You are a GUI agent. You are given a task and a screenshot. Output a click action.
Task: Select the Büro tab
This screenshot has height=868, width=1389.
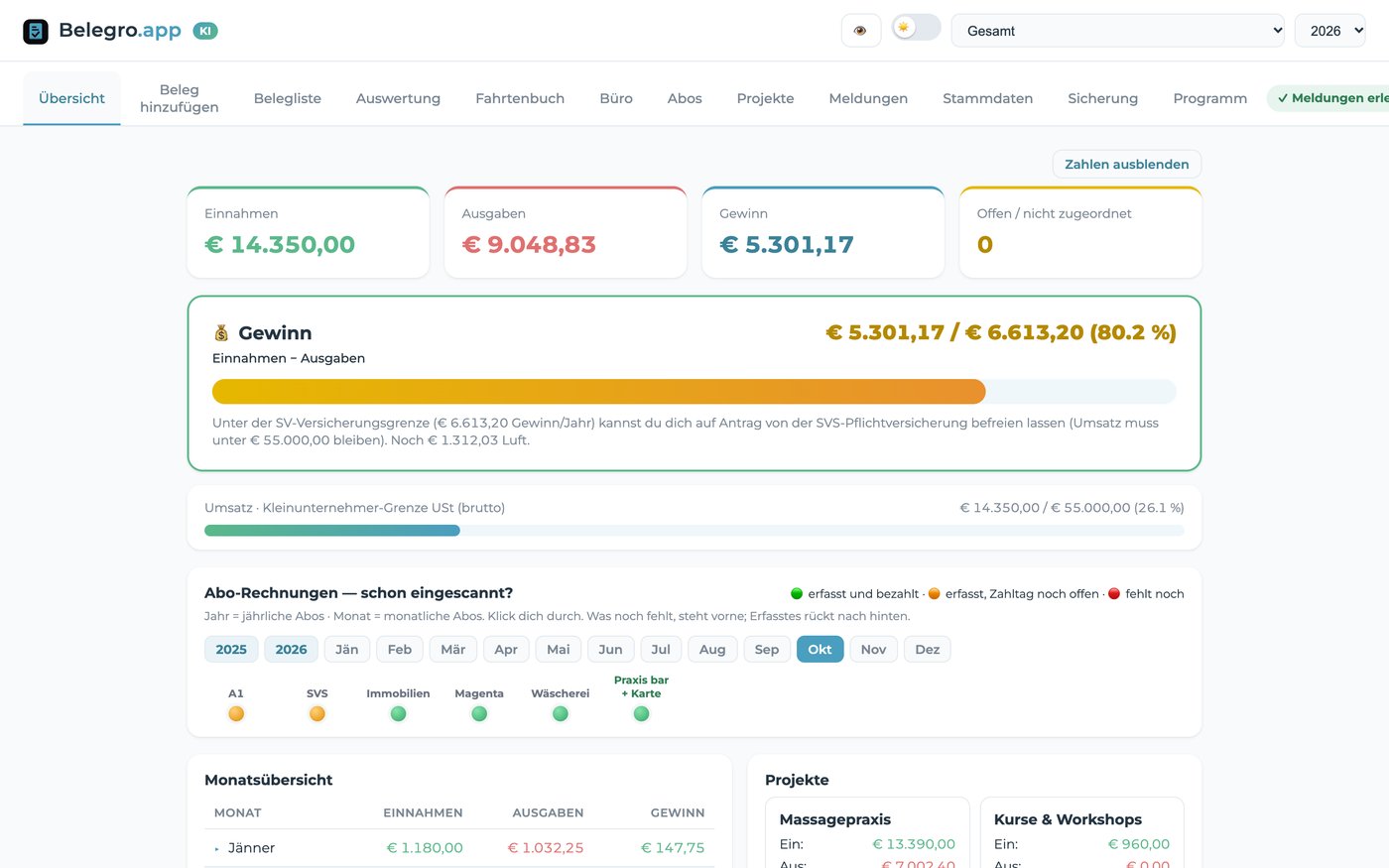coord(616,98)
